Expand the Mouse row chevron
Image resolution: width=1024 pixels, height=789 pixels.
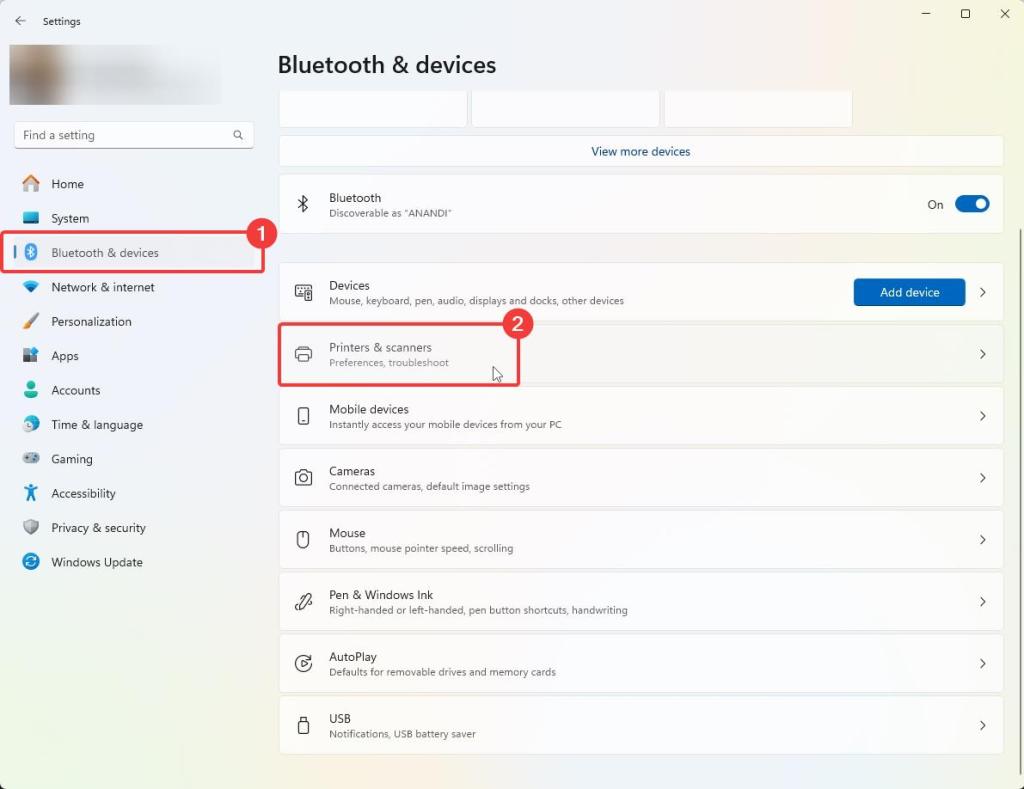(x=982, y=539)
